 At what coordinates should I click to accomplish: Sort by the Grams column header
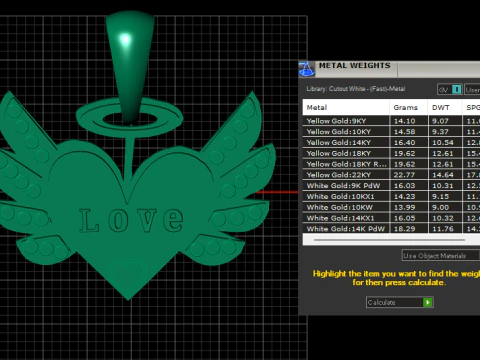pyautogui.click(x=408, y=107)
